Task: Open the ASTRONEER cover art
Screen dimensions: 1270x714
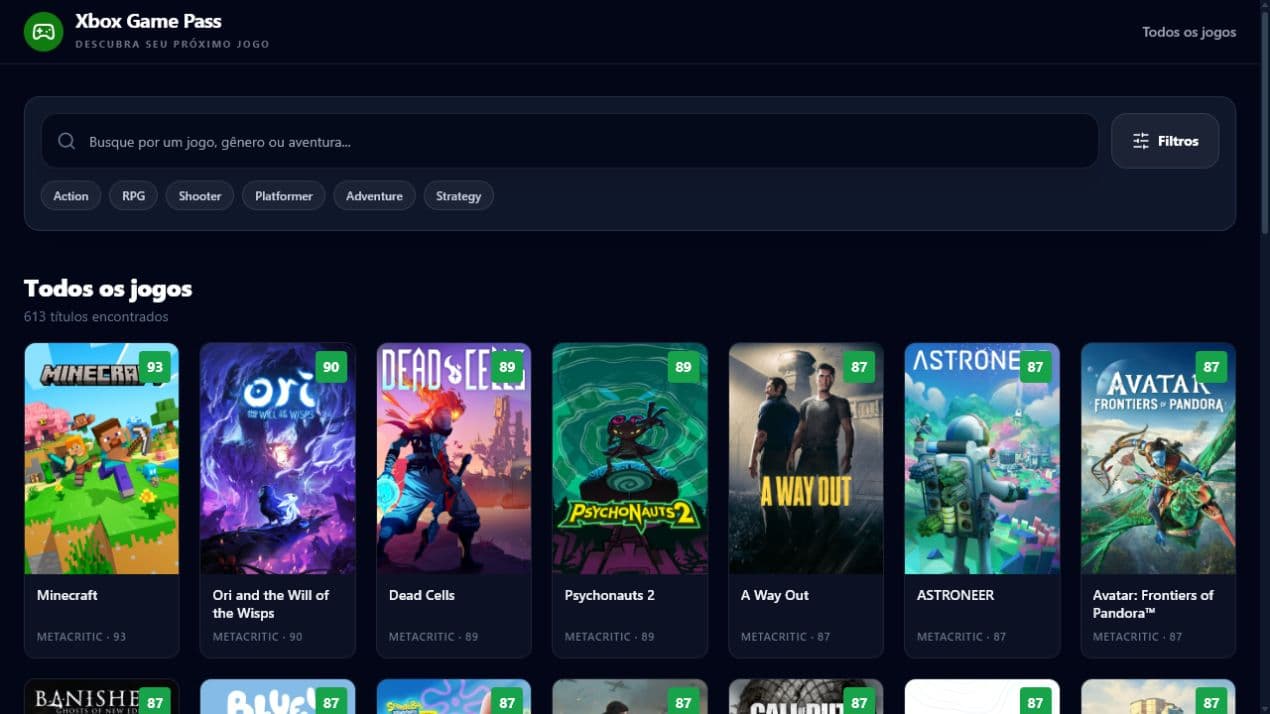Action: click(x=982, y=459)
